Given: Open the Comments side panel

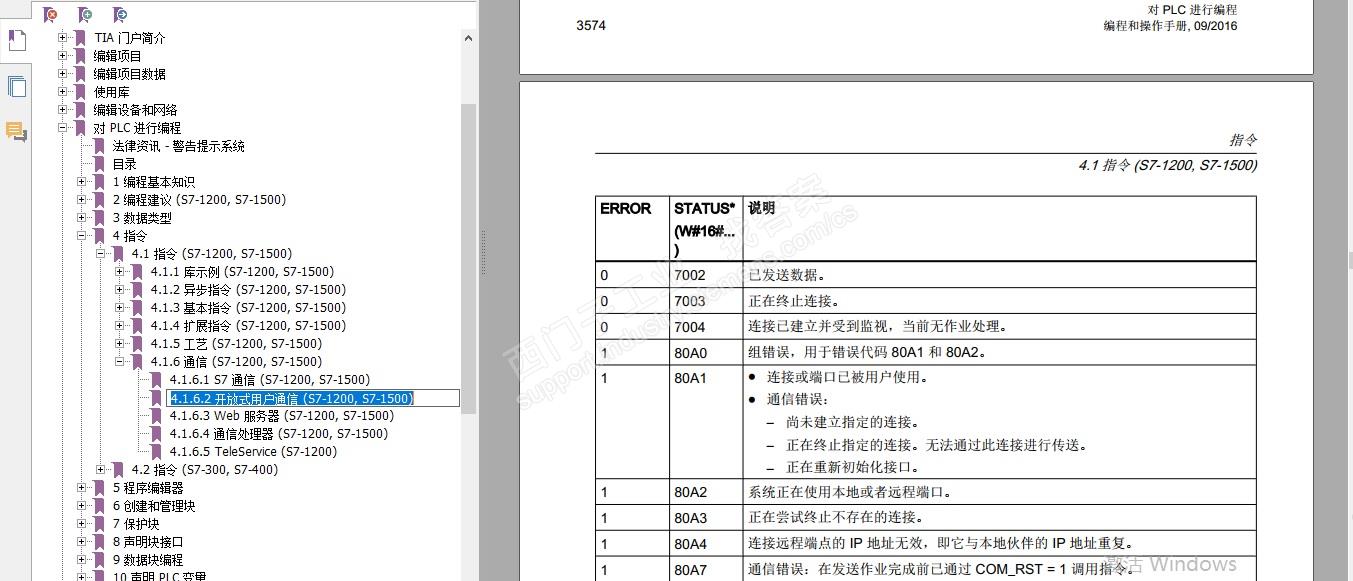Looking at the screenshot, I should pyautogui.click(x=16, y=131).
